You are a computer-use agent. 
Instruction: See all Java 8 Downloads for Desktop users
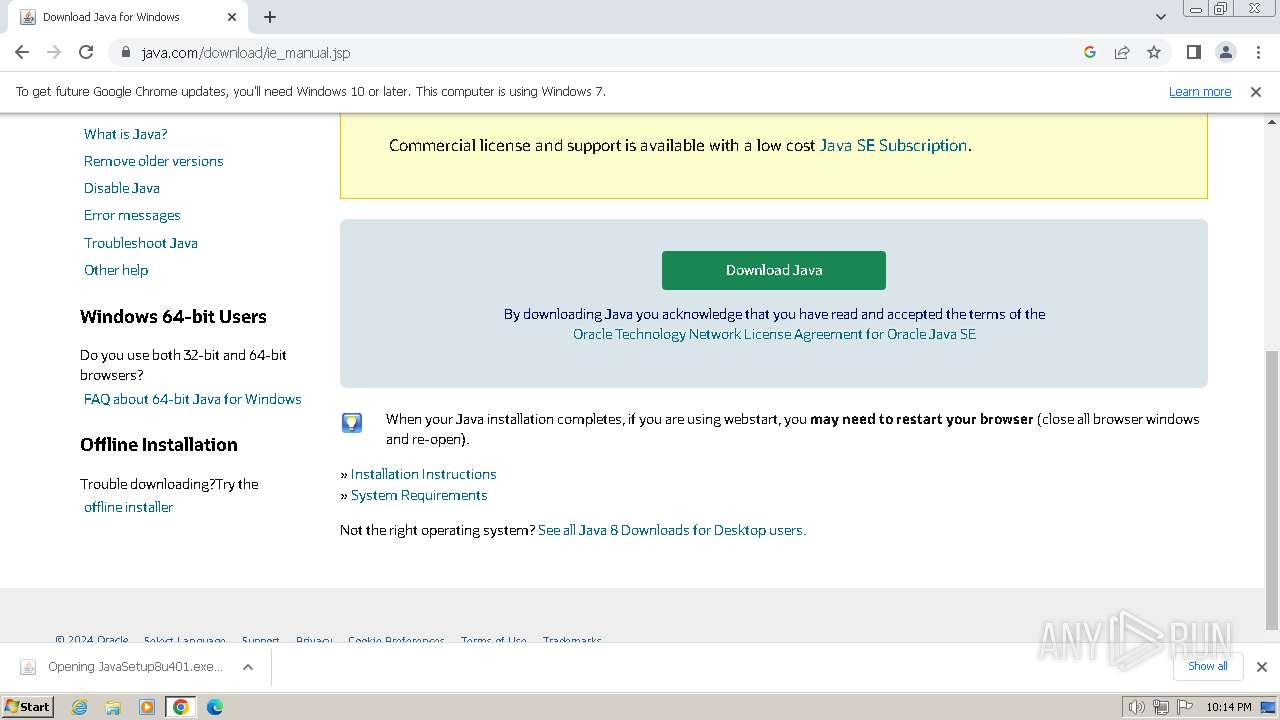coord(672,530)
